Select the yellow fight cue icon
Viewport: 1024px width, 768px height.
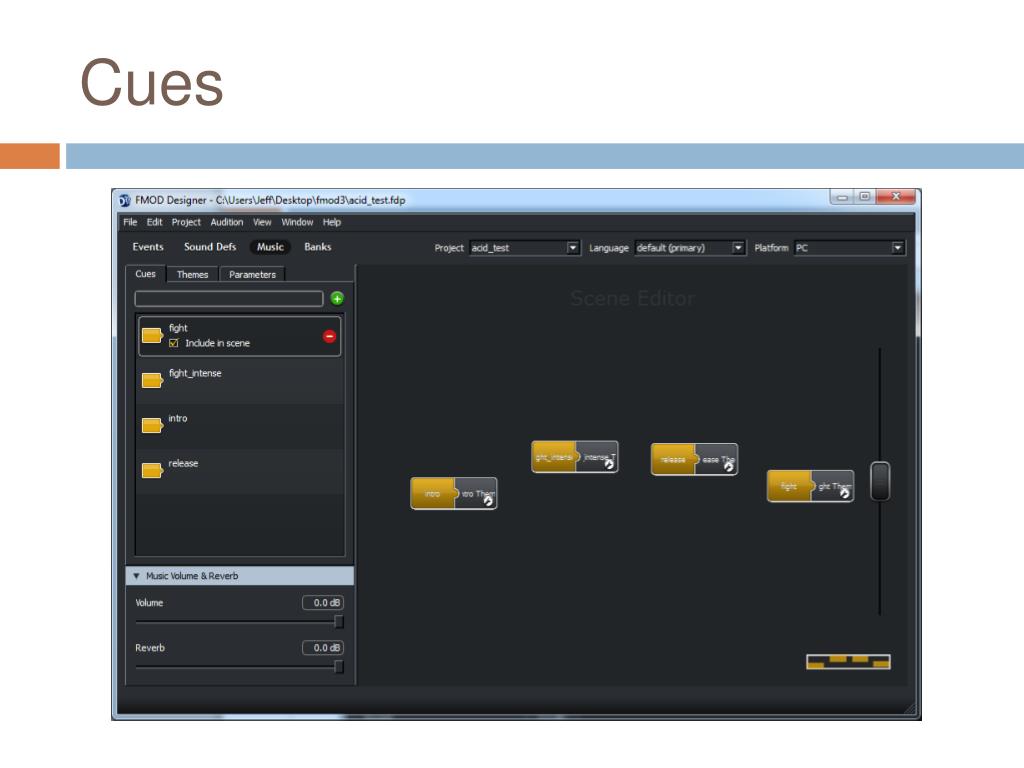pyautogui.click(x=152, y=336)
